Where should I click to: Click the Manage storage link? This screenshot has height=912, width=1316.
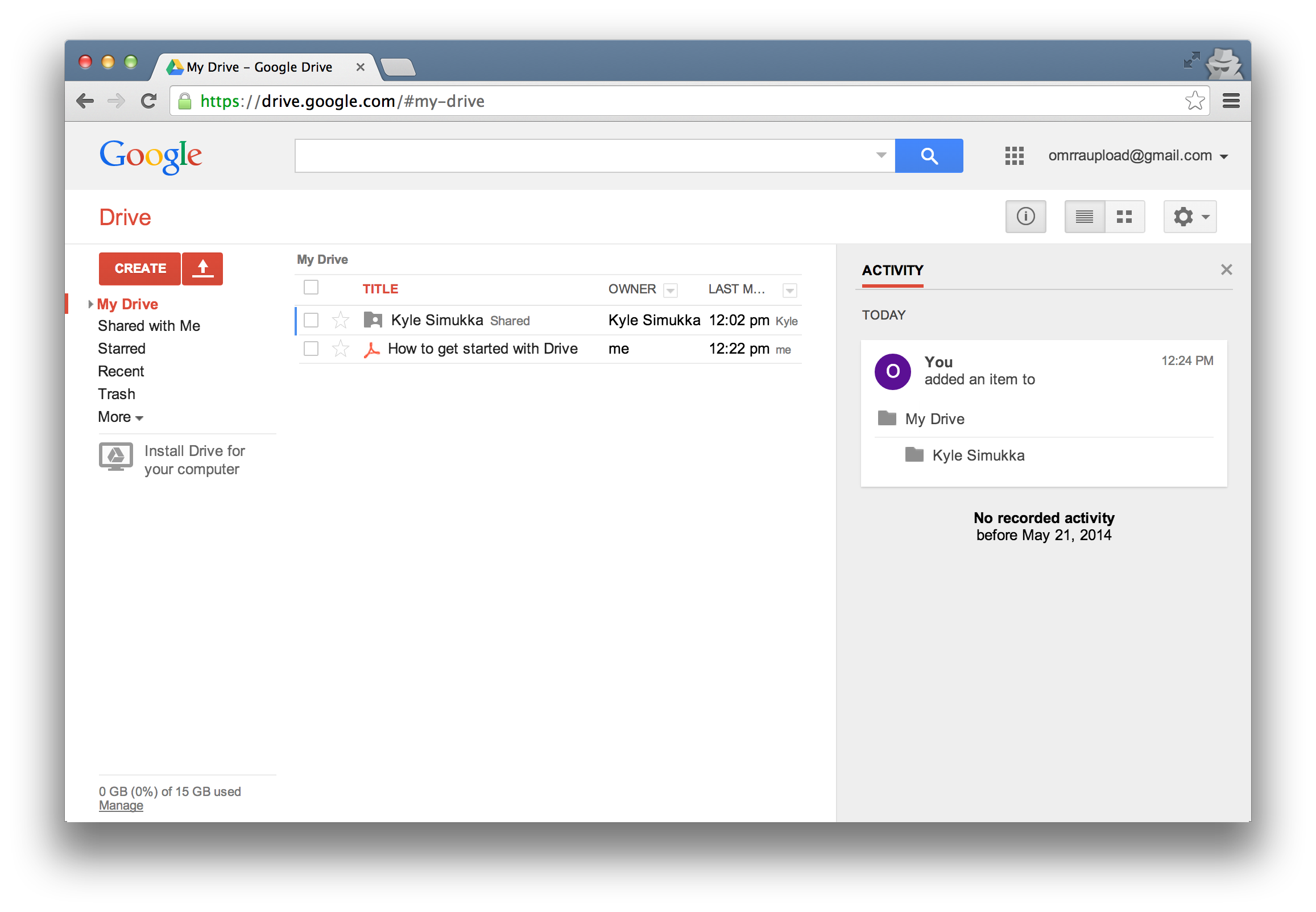point(121,806)
